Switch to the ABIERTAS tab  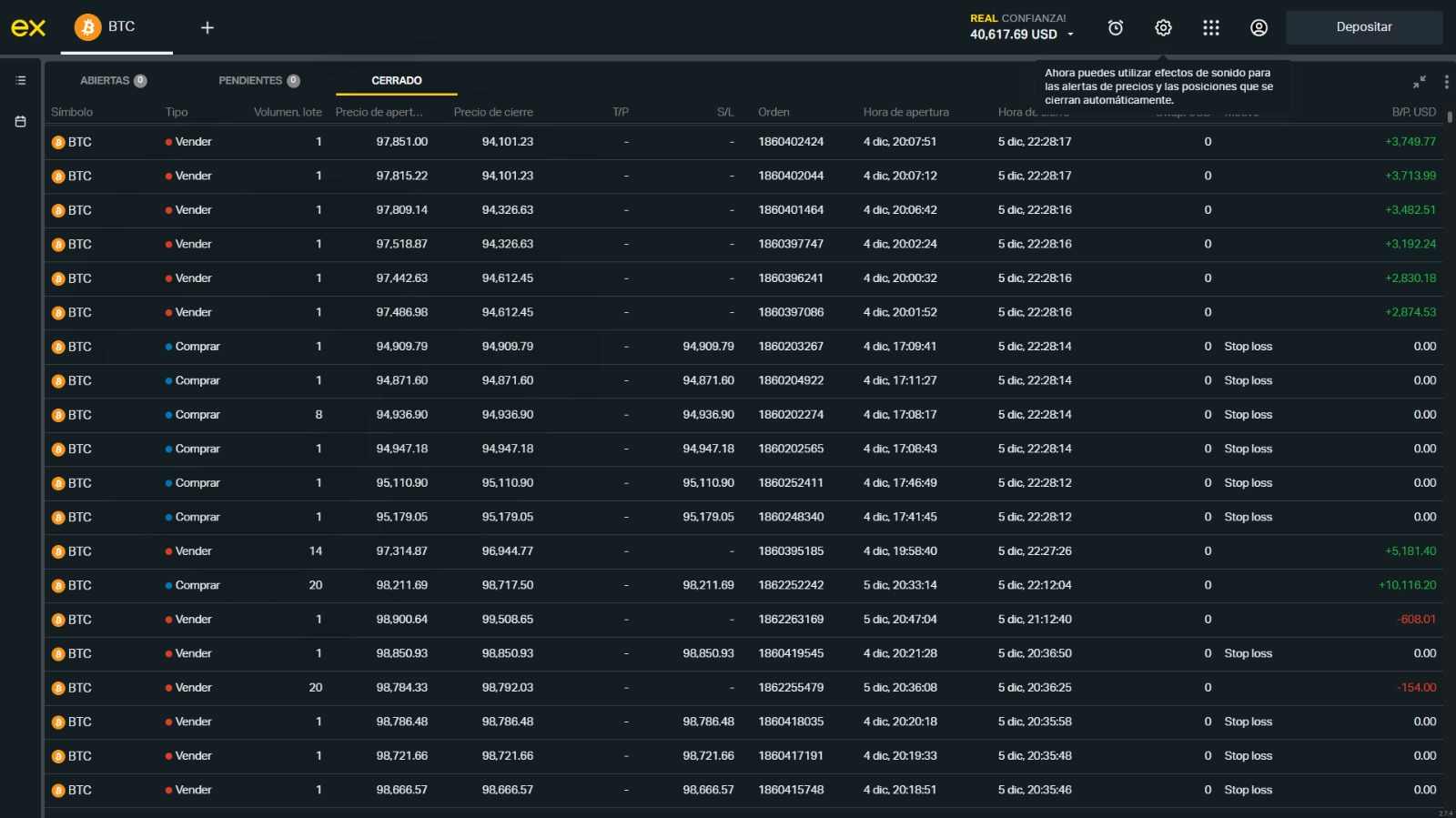pyautogui.click(x=114, y=80)
